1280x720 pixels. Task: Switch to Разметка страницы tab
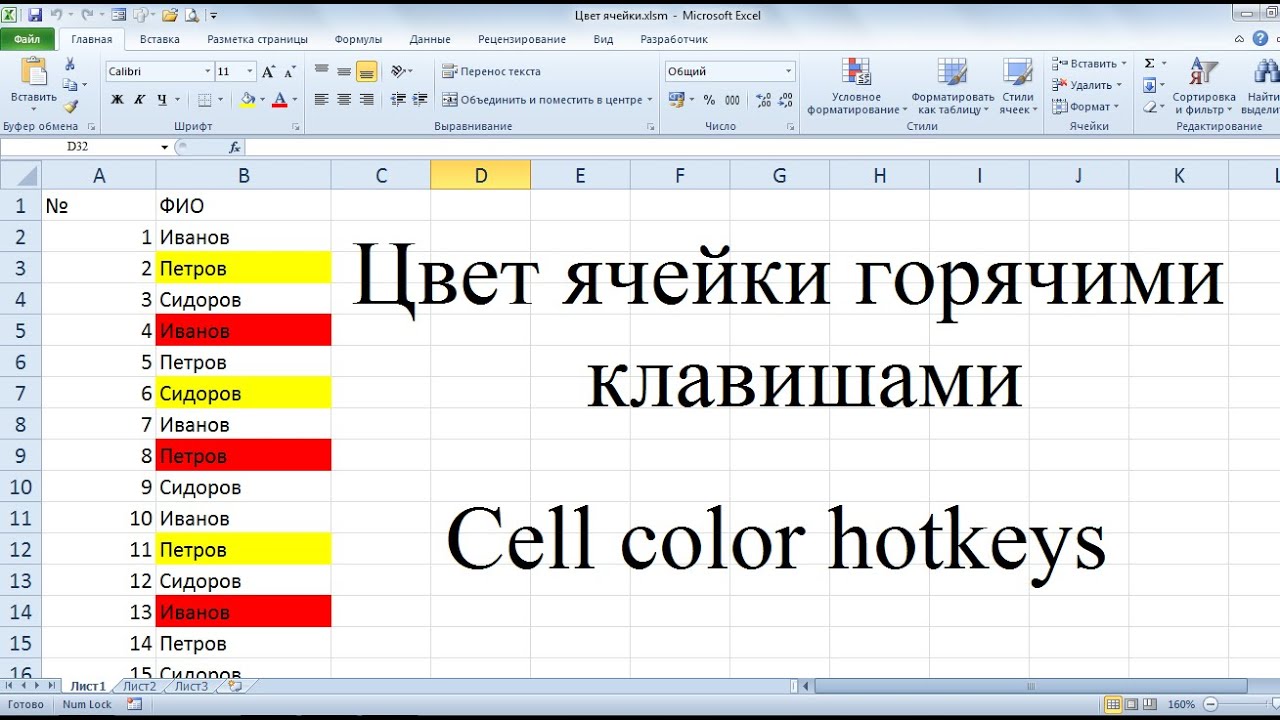pyautogui.click(x=257, y=39)
